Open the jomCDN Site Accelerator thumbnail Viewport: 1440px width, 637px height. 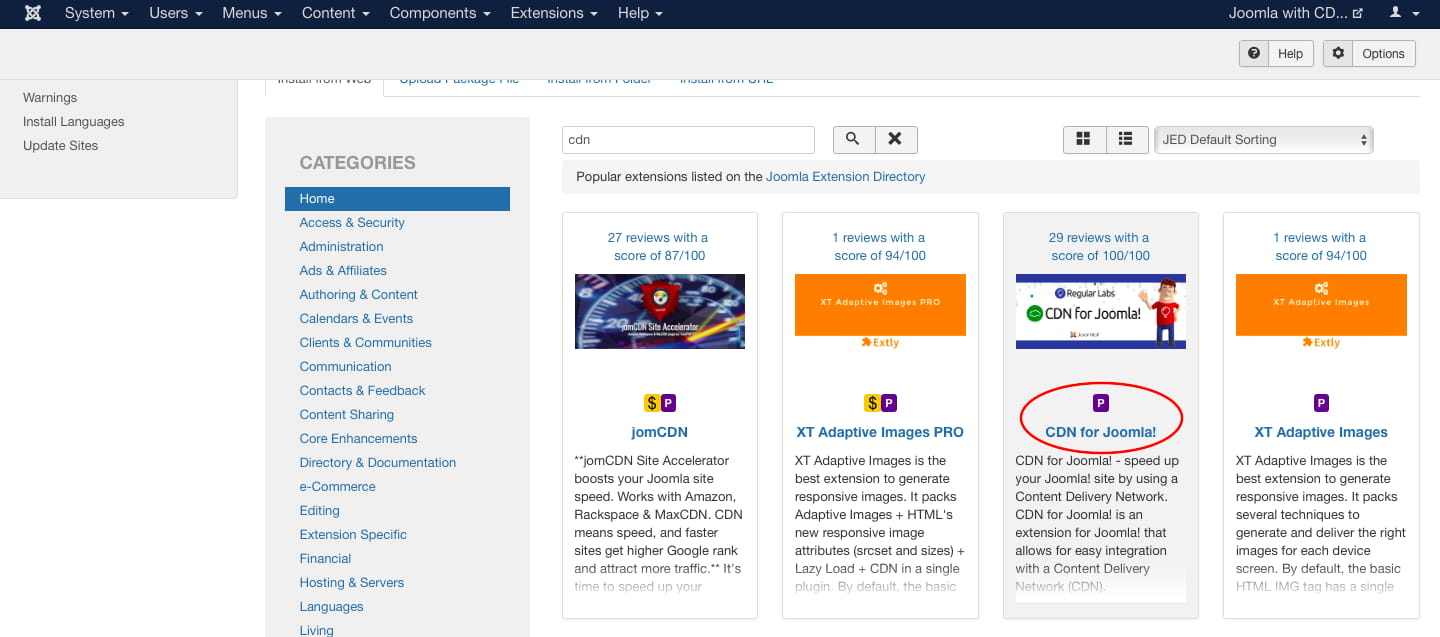[x=660, y=311]
